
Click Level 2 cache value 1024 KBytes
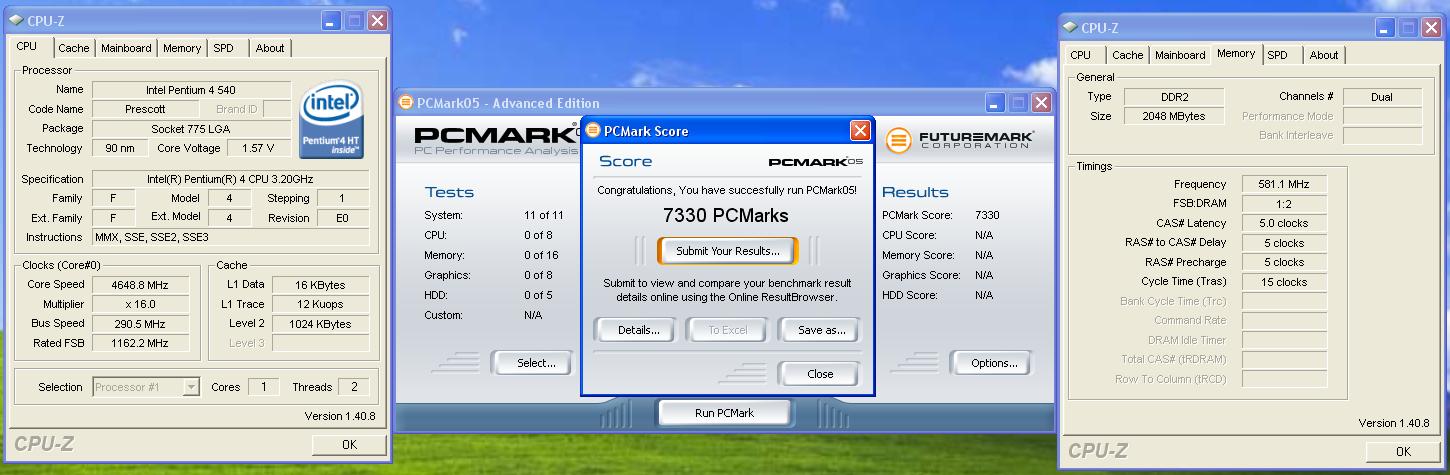point(320,324)
